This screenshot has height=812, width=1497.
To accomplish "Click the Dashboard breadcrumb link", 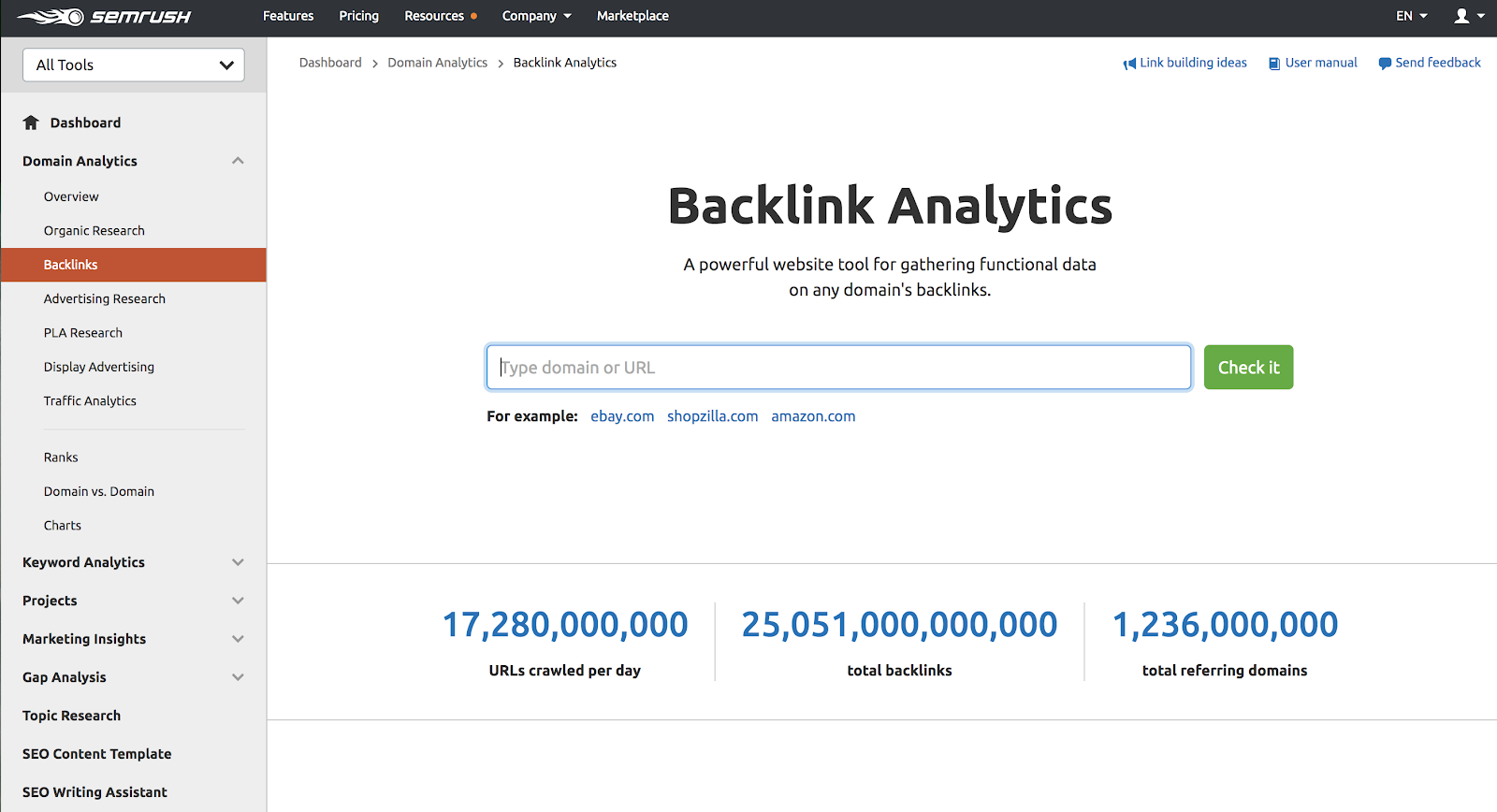I will [x=330, y=63].
